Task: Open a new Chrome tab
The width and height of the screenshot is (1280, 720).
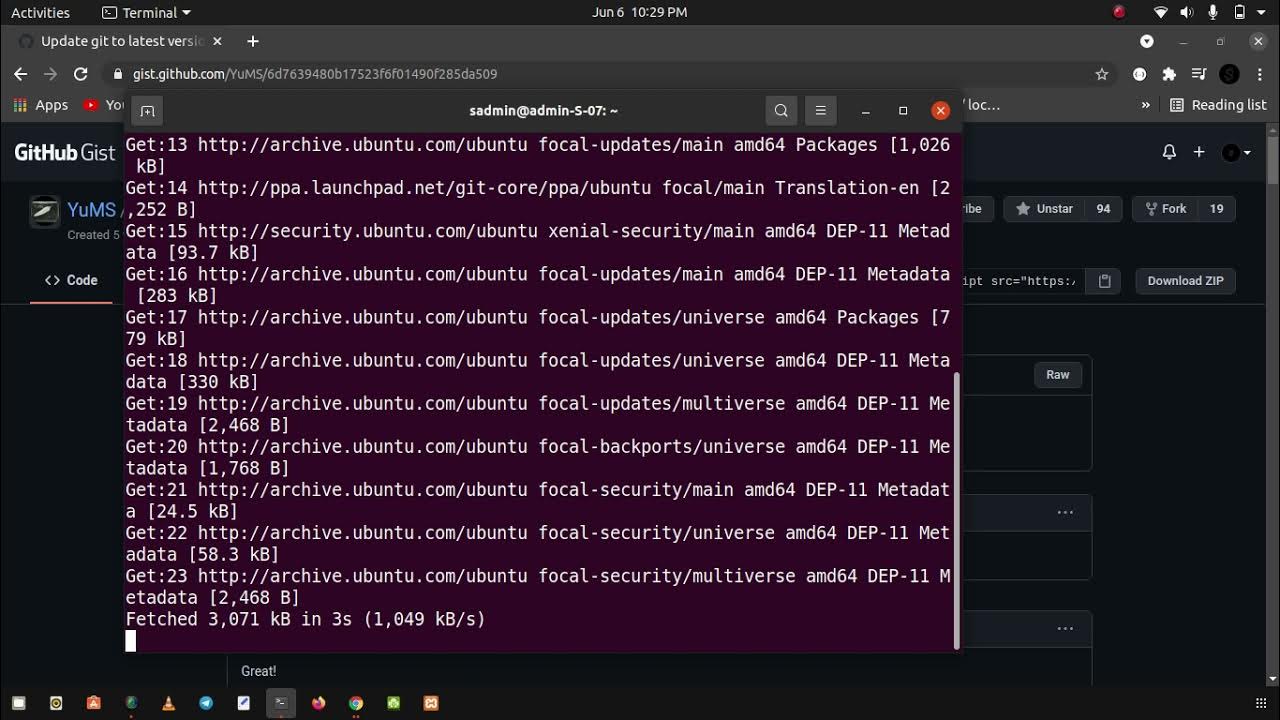Action: click(253, 41)
